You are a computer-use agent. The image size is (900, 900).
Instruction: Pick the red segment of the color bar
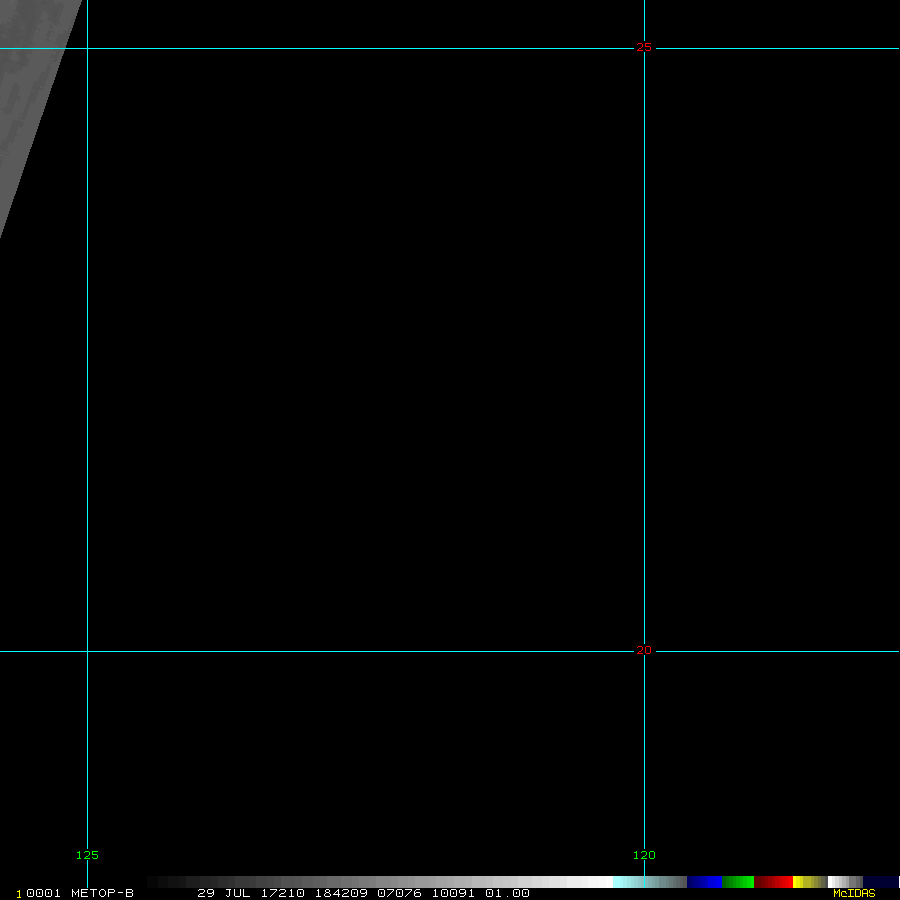point(773,882)
